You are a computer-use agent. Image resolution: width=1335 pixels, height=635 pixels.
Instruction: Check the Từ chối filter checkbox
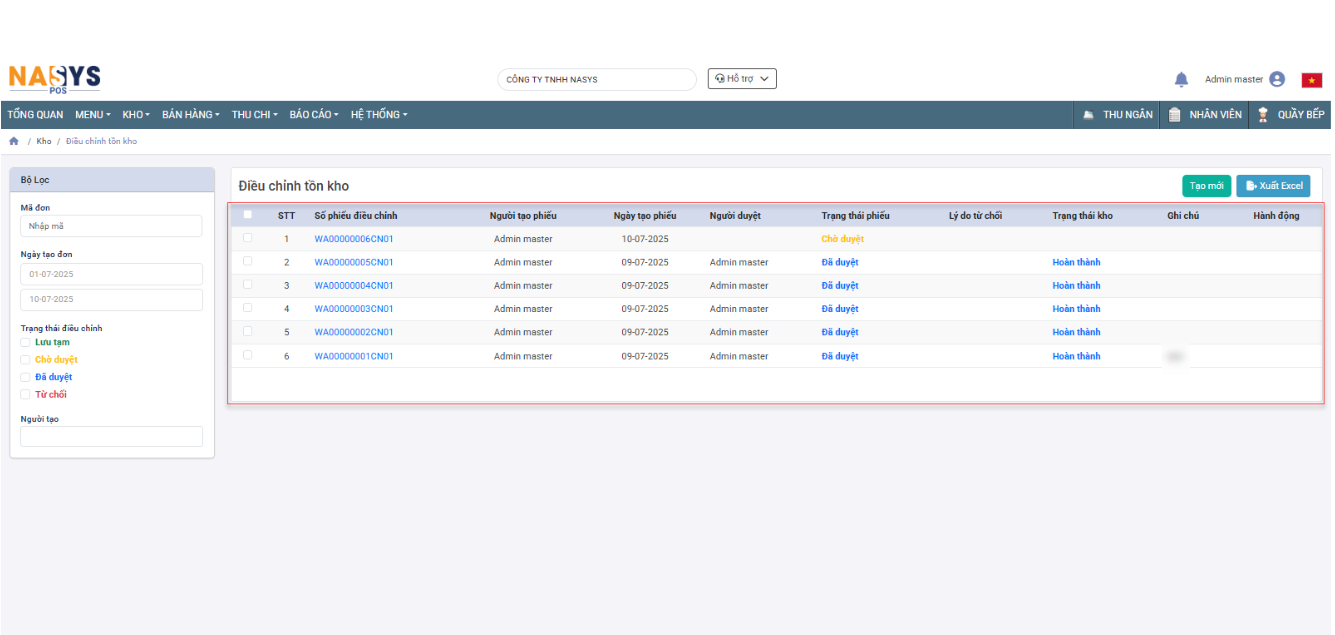[x=26, y=395]
